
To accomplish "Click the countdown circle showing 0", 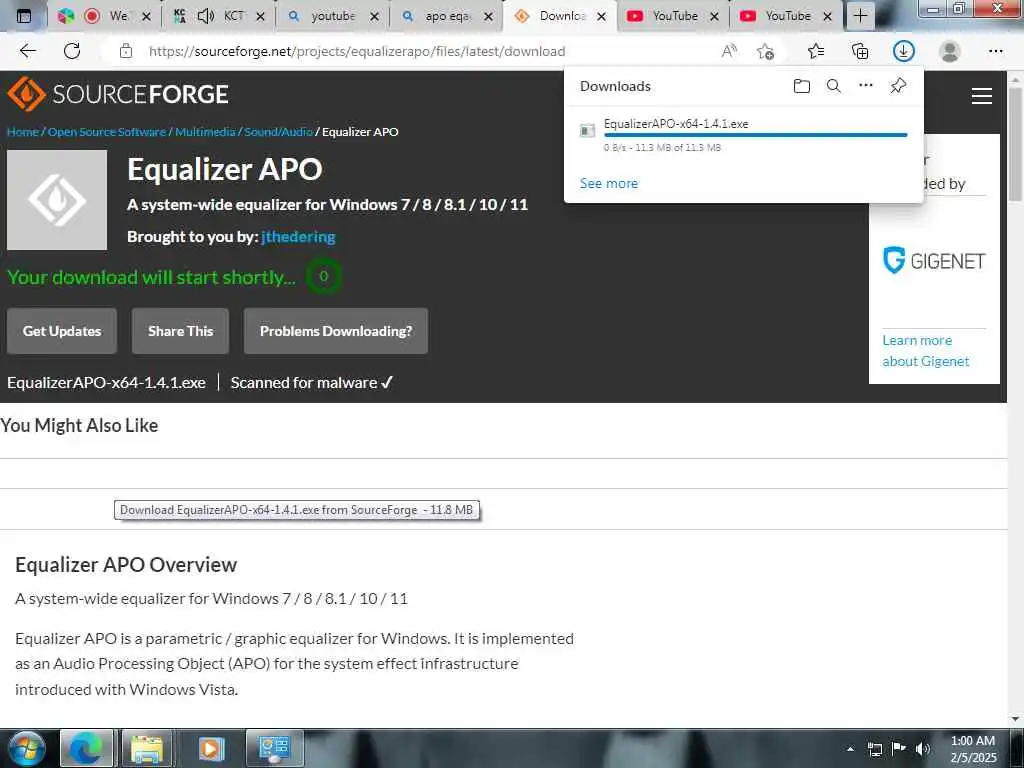I will pyautogui.click(x=323, y=276).
